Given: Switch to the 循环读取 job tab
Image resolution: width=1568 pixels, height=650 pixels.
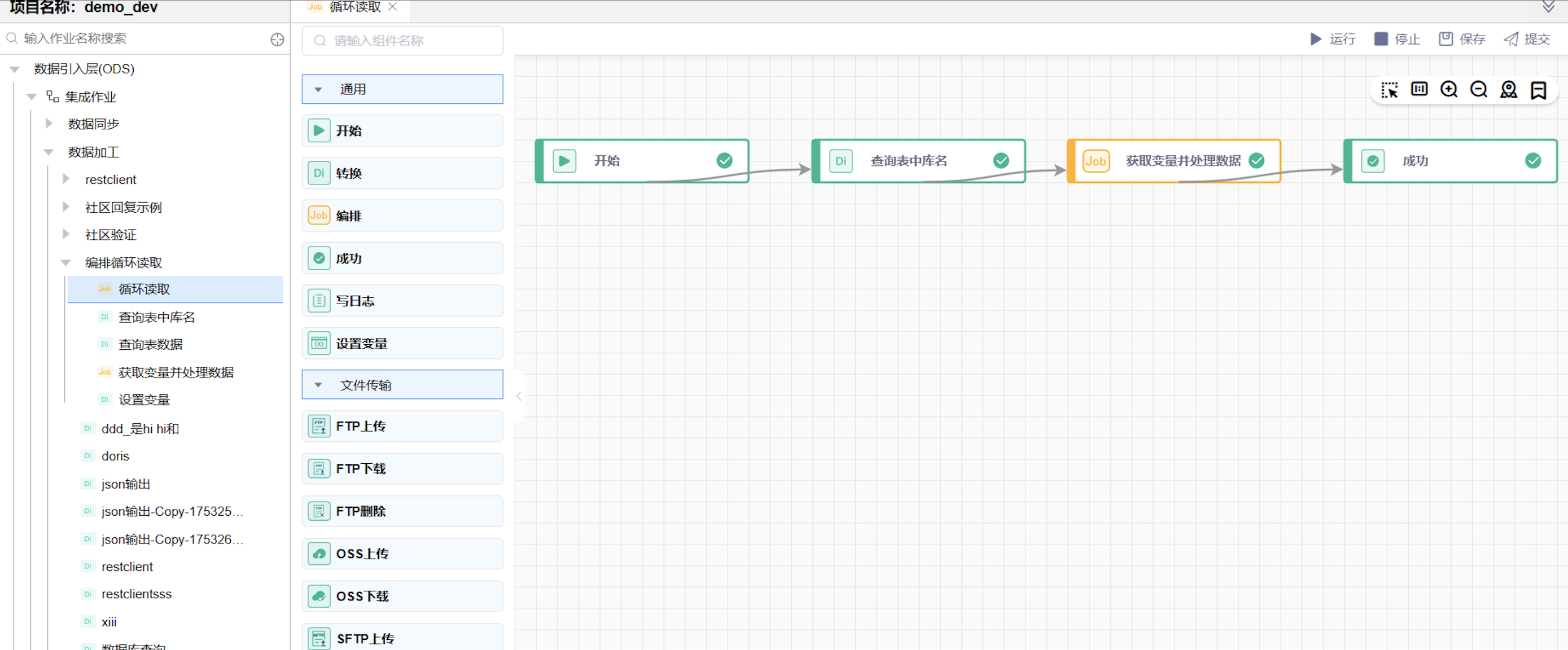Looking at the screenshot, I should (x=354, y=7).
